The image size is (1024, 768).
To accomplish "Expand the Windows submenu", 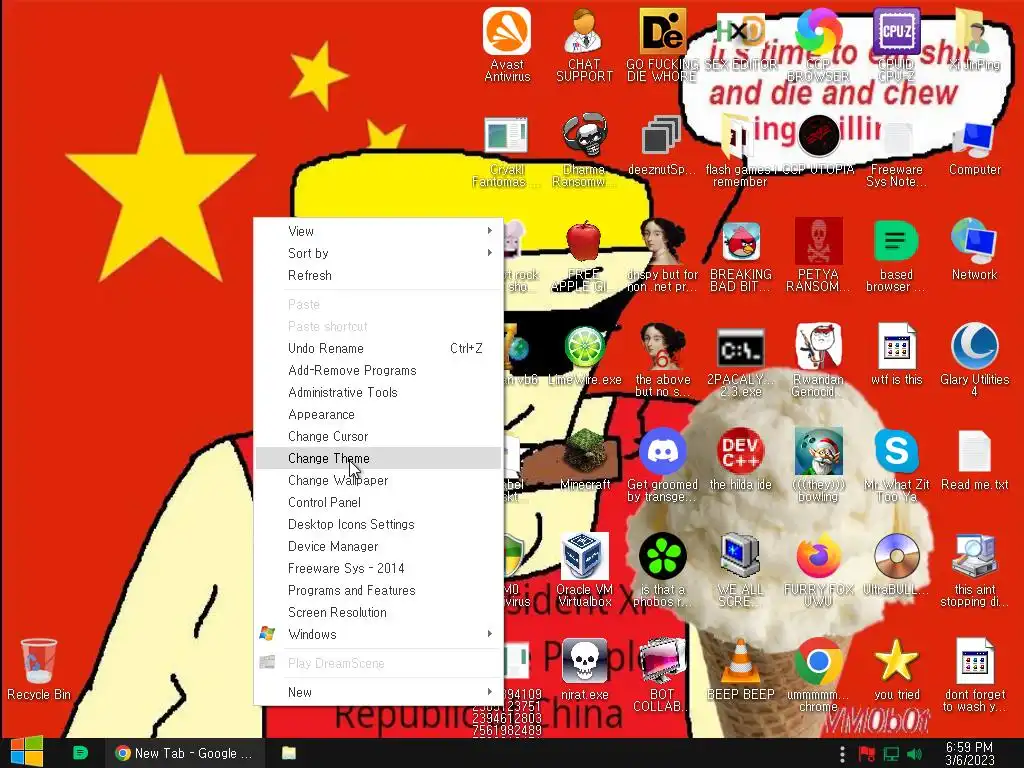I will pos(378,634).
